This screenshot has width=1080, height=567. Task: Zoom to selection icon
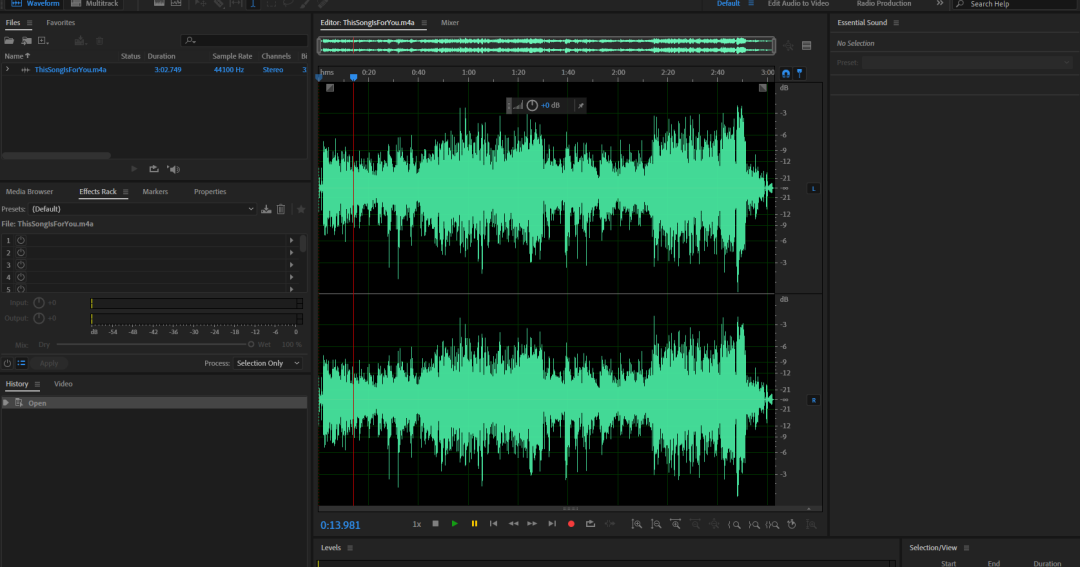tap(772, 524)
